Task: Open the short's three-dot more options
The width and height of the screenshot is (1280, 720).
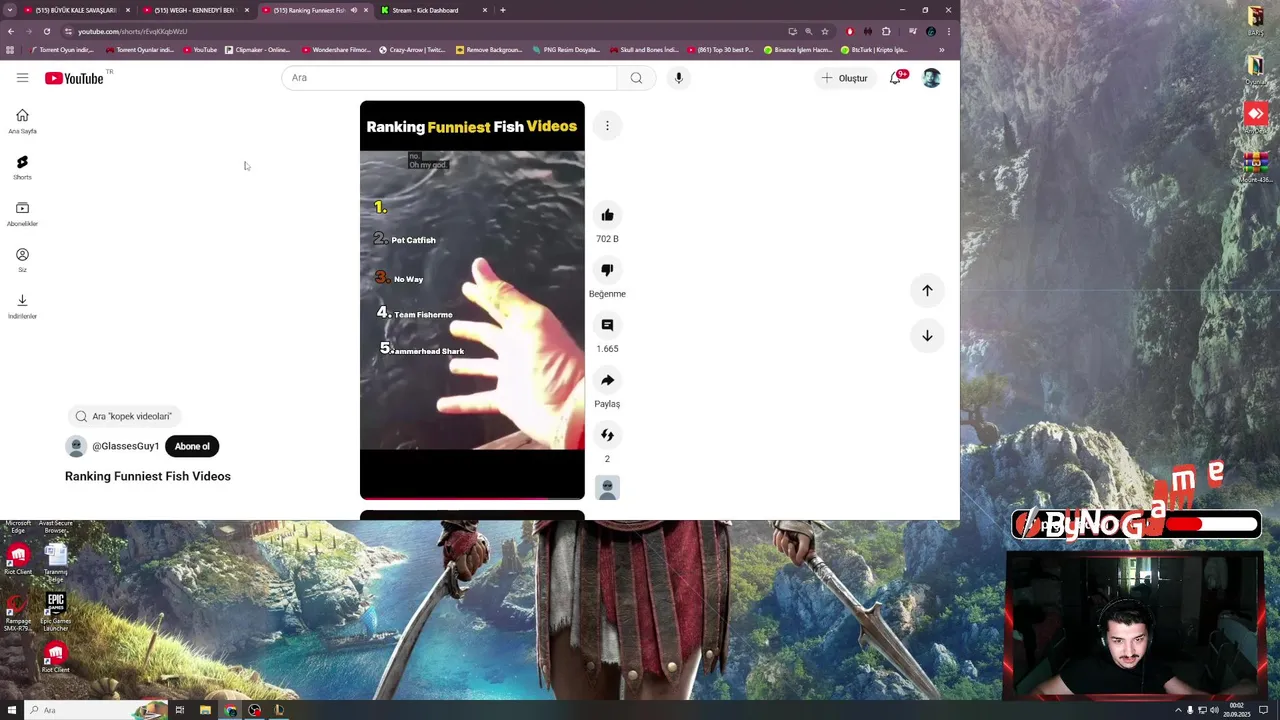Action: pyautogui.click(x=607, y=125)
